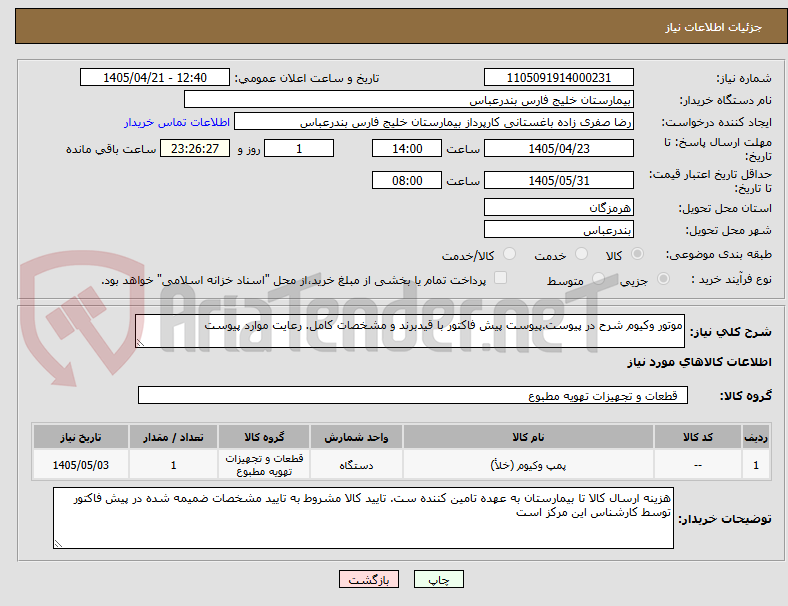Click the buyer notes resize handle
Image resolution: width=788 pixels, height=606 pixels.
(x=58, y=543)
